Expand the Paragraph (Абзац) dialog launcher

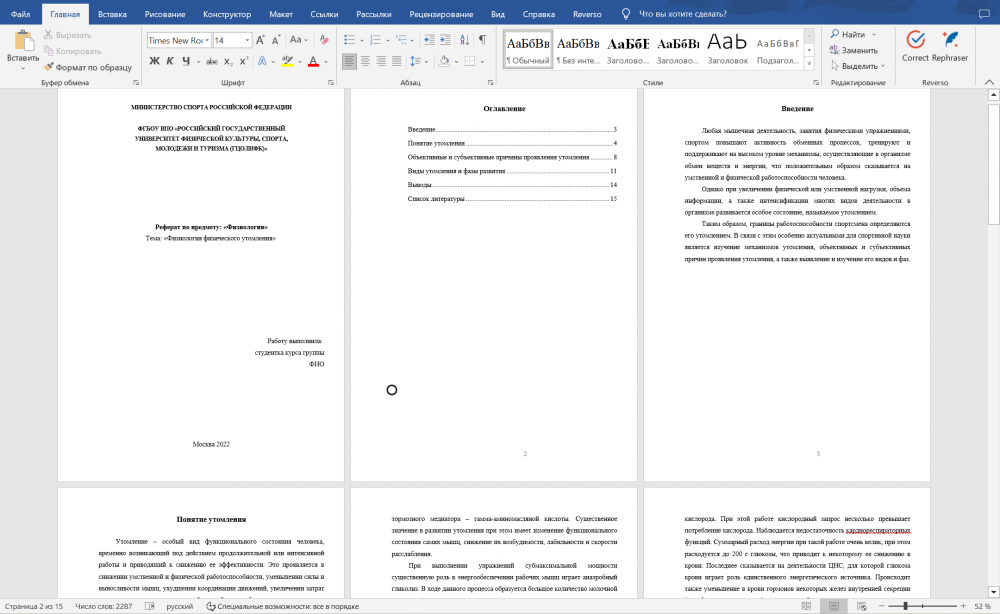coord(490,83)
